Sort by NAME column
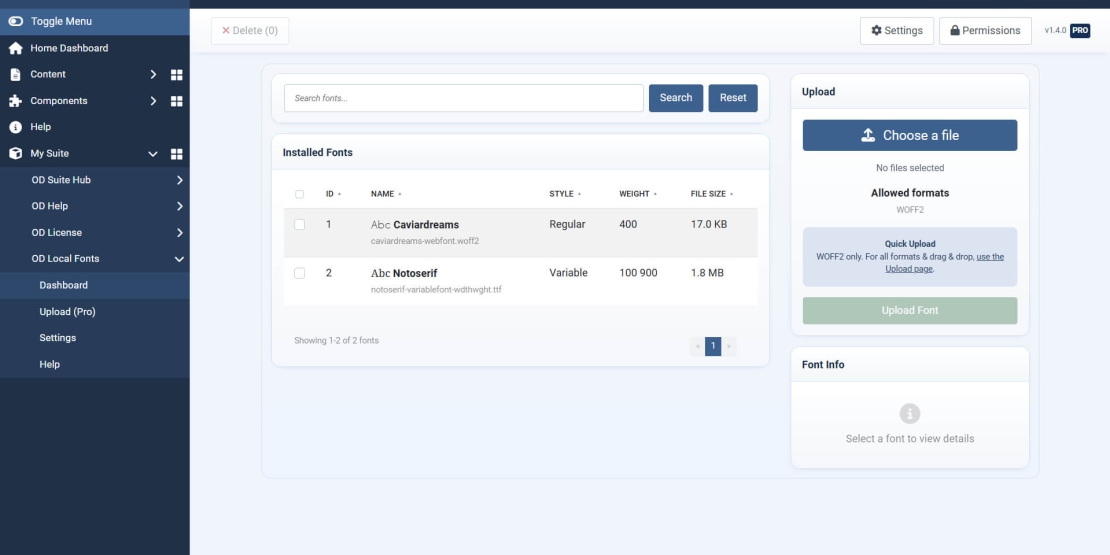1110x555 pixels. point(387,194)
